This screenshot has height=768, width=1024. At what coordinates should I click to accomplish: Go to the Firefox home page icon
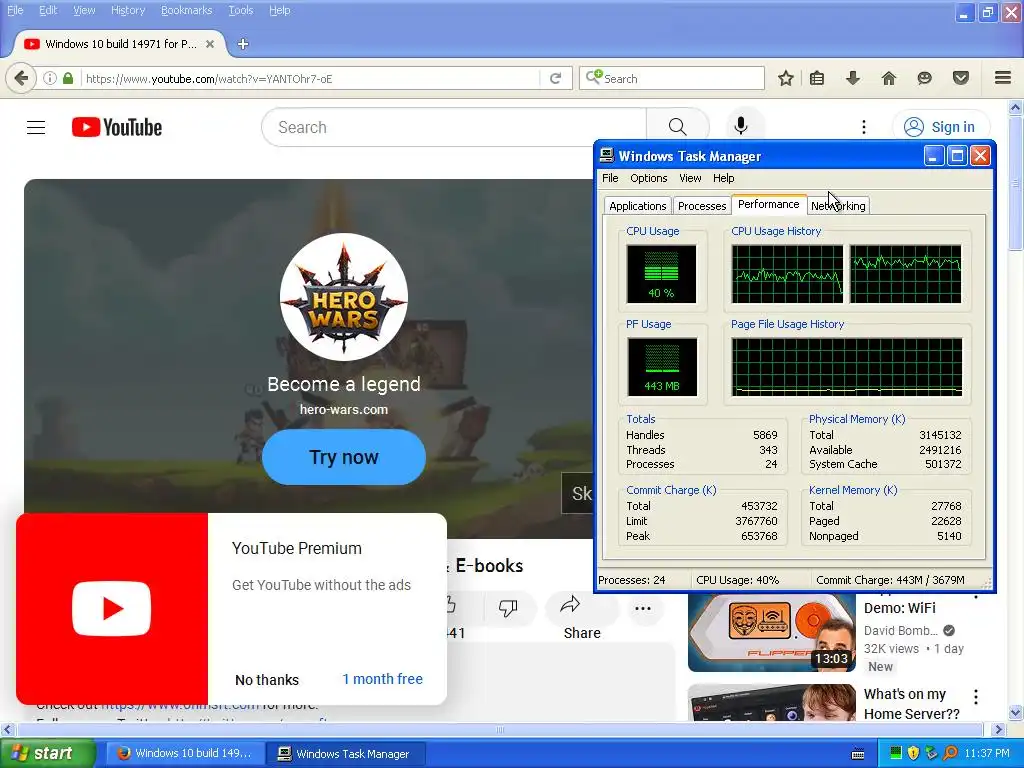coord(889,78)
